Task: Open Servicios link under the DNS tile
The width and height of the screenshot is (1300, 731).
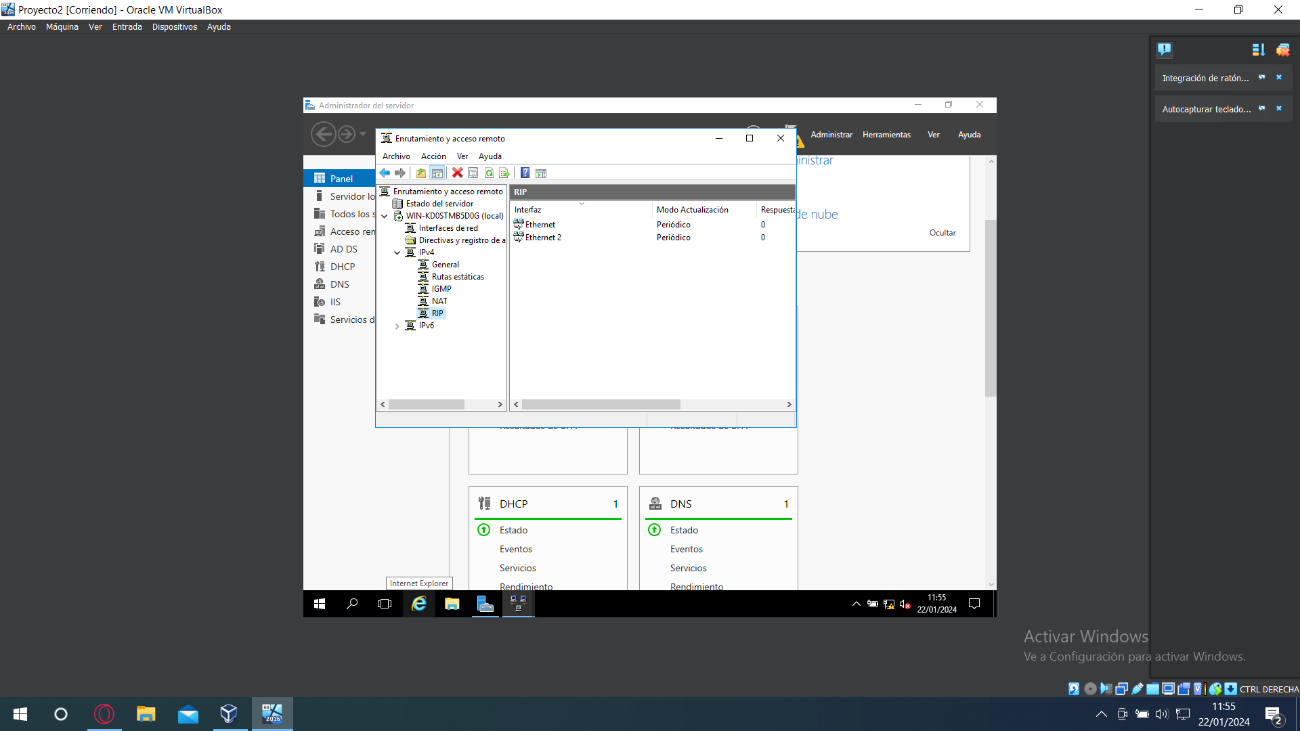Action: point(689,568)
